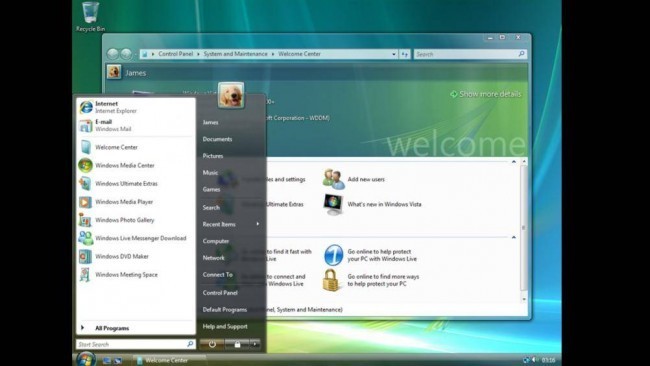Collapse the first Welcome Center section
The height and width of the screenshot is (366, 650).
514,162
